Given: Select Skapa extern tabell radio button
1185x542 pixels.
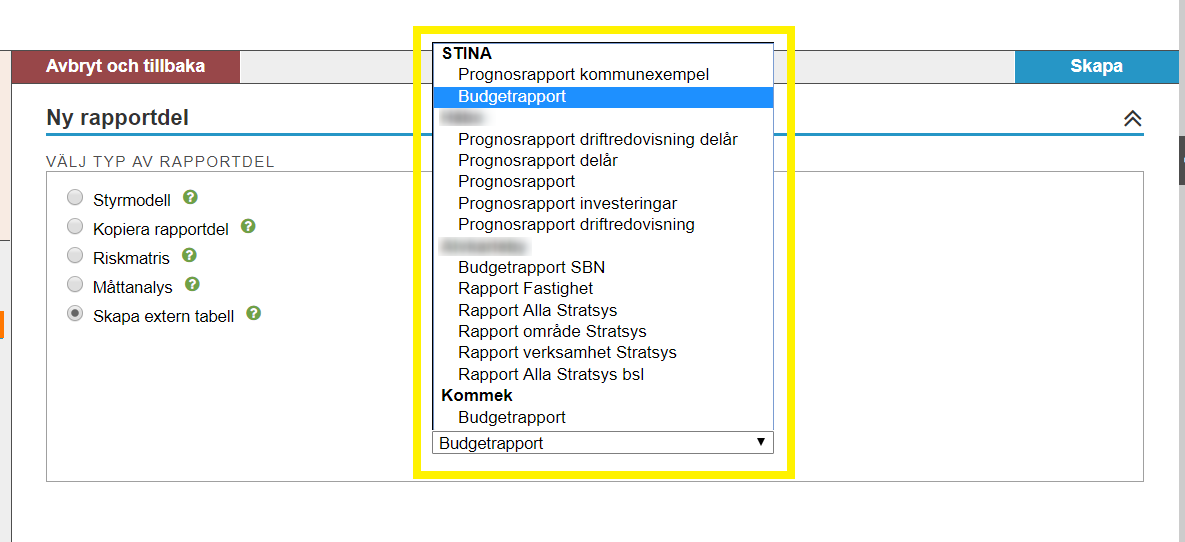Looking at the screenshot, I should pyautogui.click(x=75, y=314).
